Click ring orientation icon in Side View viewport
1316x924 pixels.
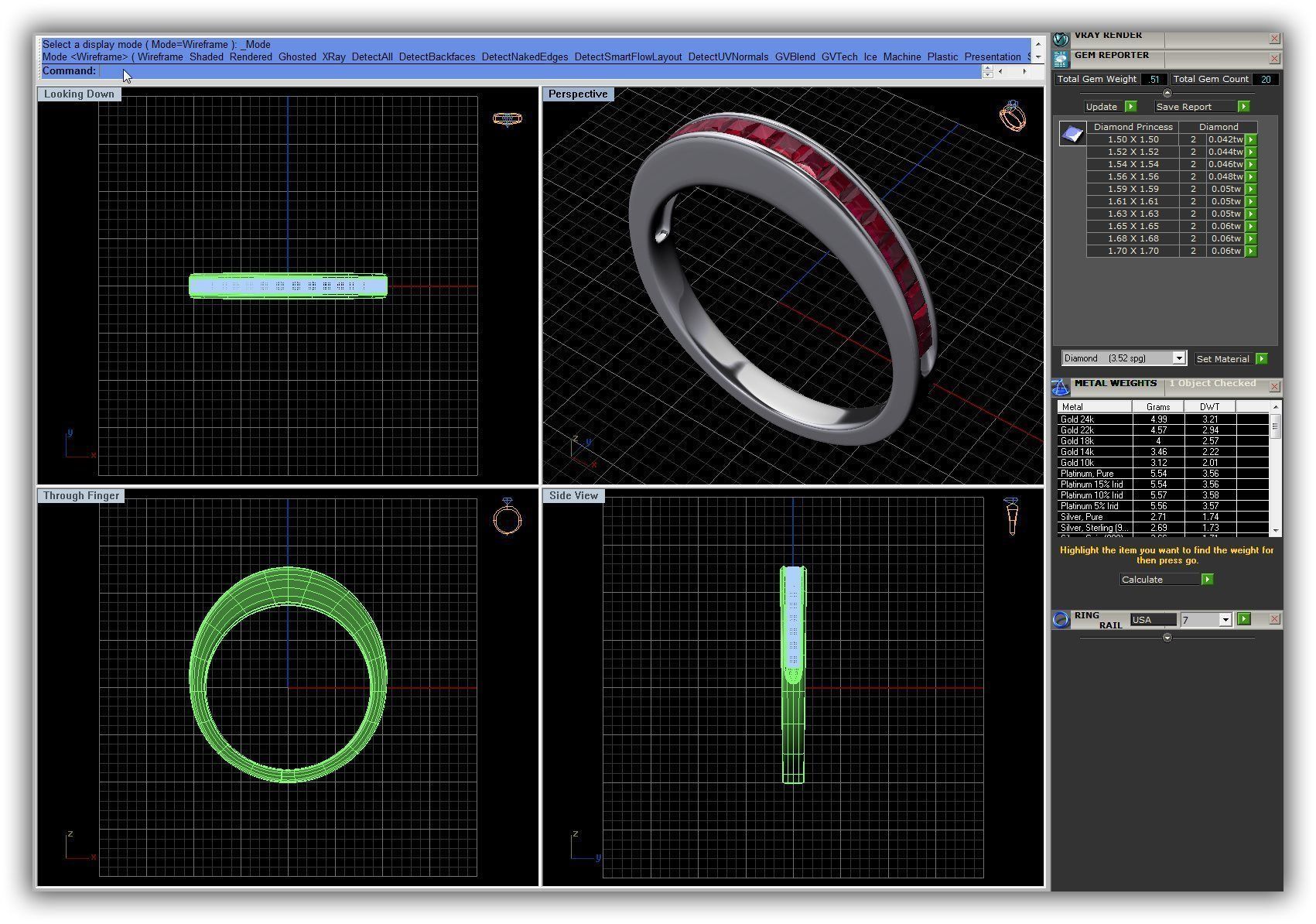tap(1012, 516)
